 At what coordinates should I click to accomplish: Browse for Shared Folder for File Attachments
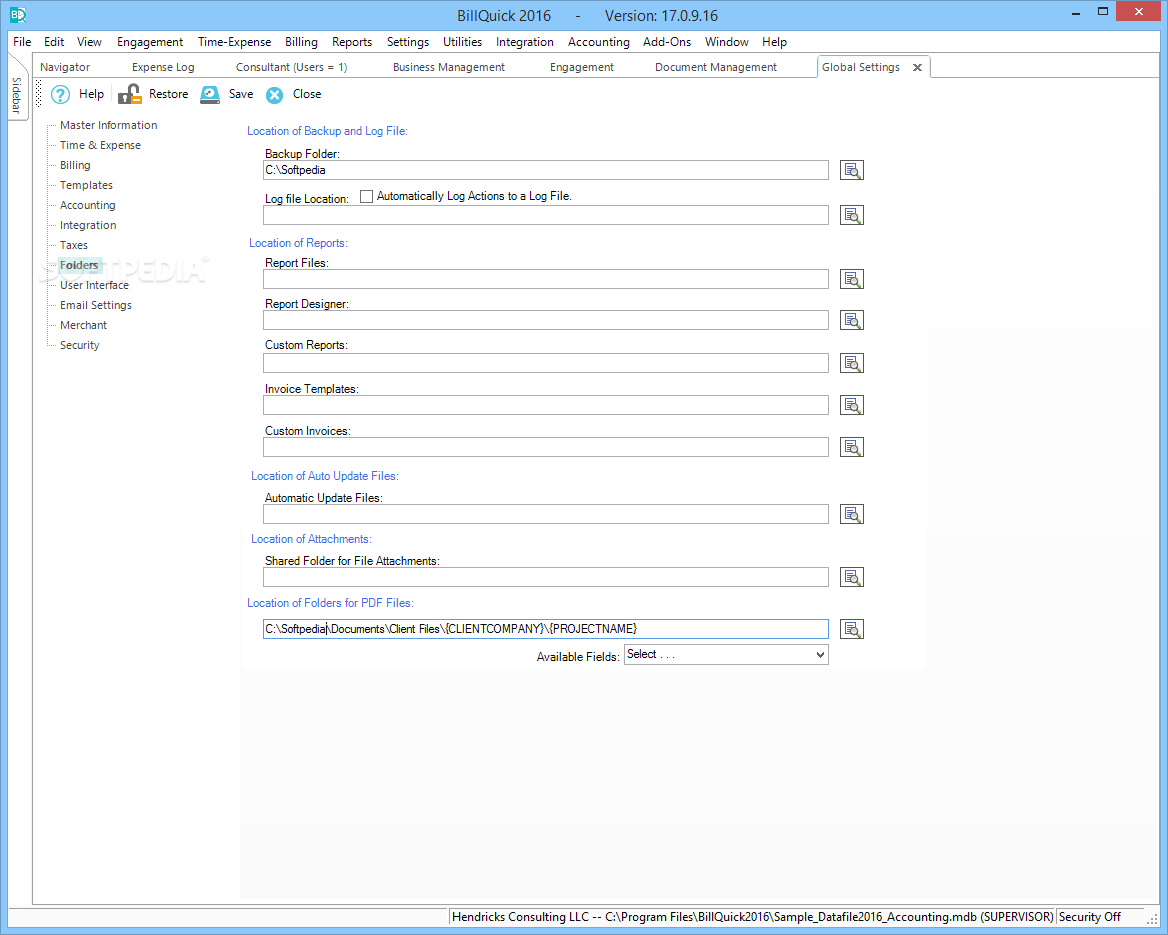851,577
